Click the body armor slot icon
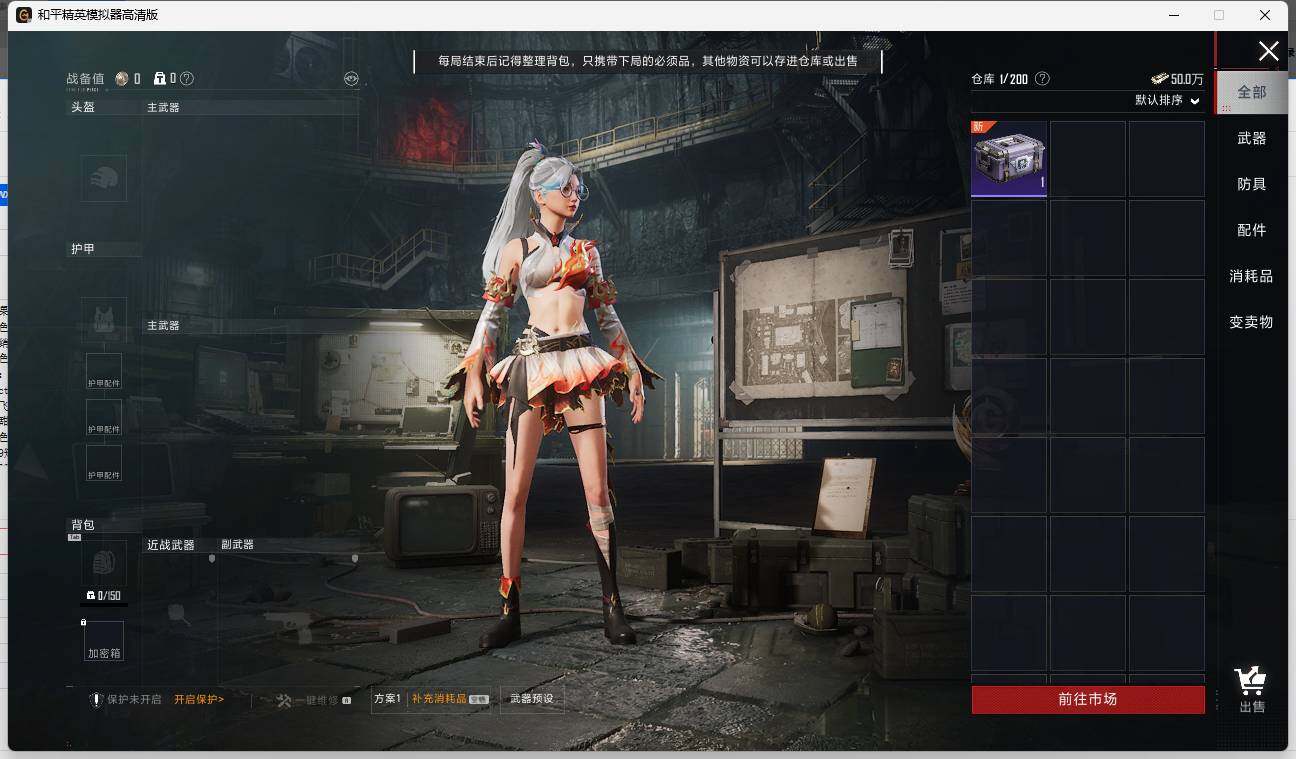 [104, 320]
